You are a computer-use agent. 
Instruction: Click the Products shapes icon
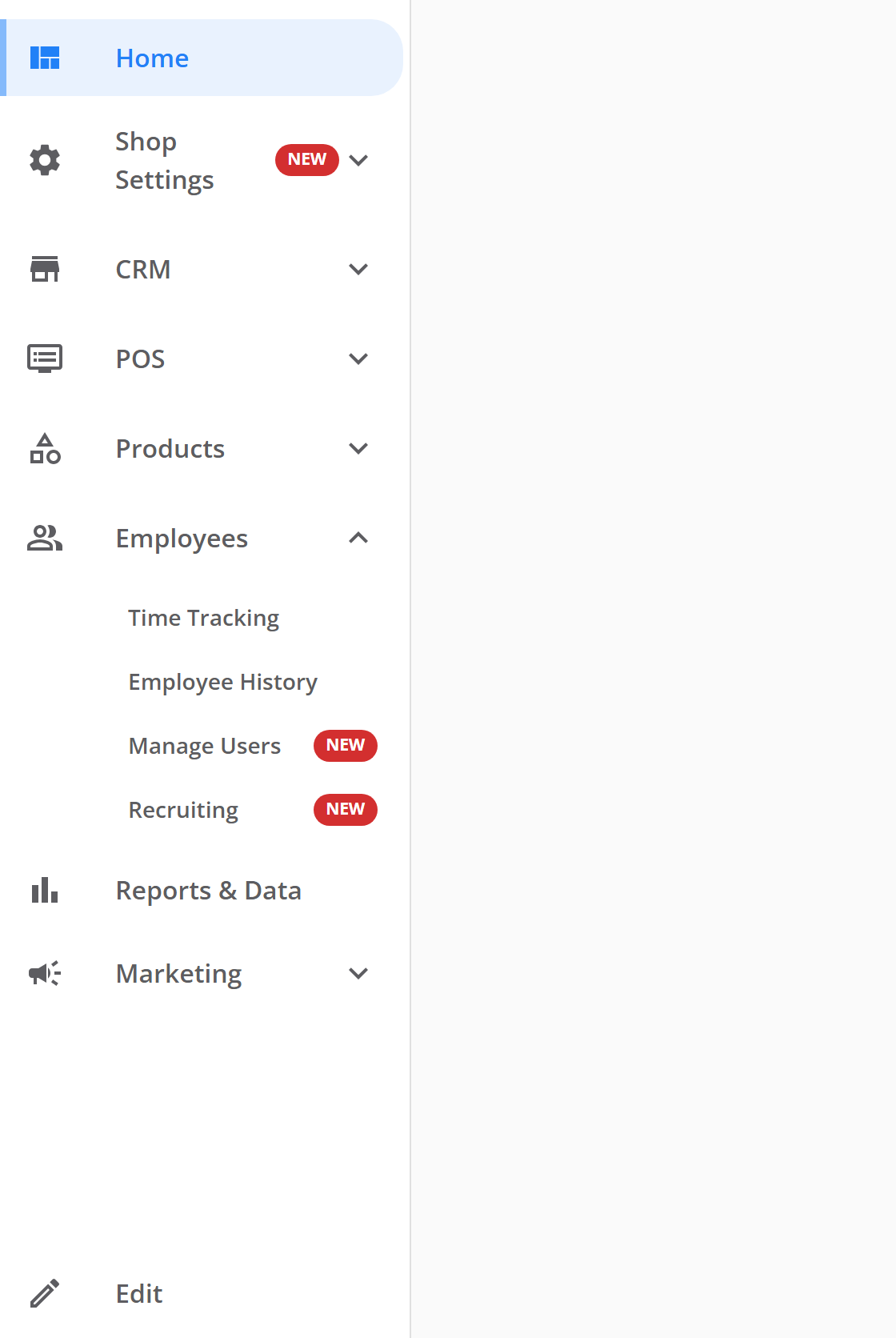(45, 448)
